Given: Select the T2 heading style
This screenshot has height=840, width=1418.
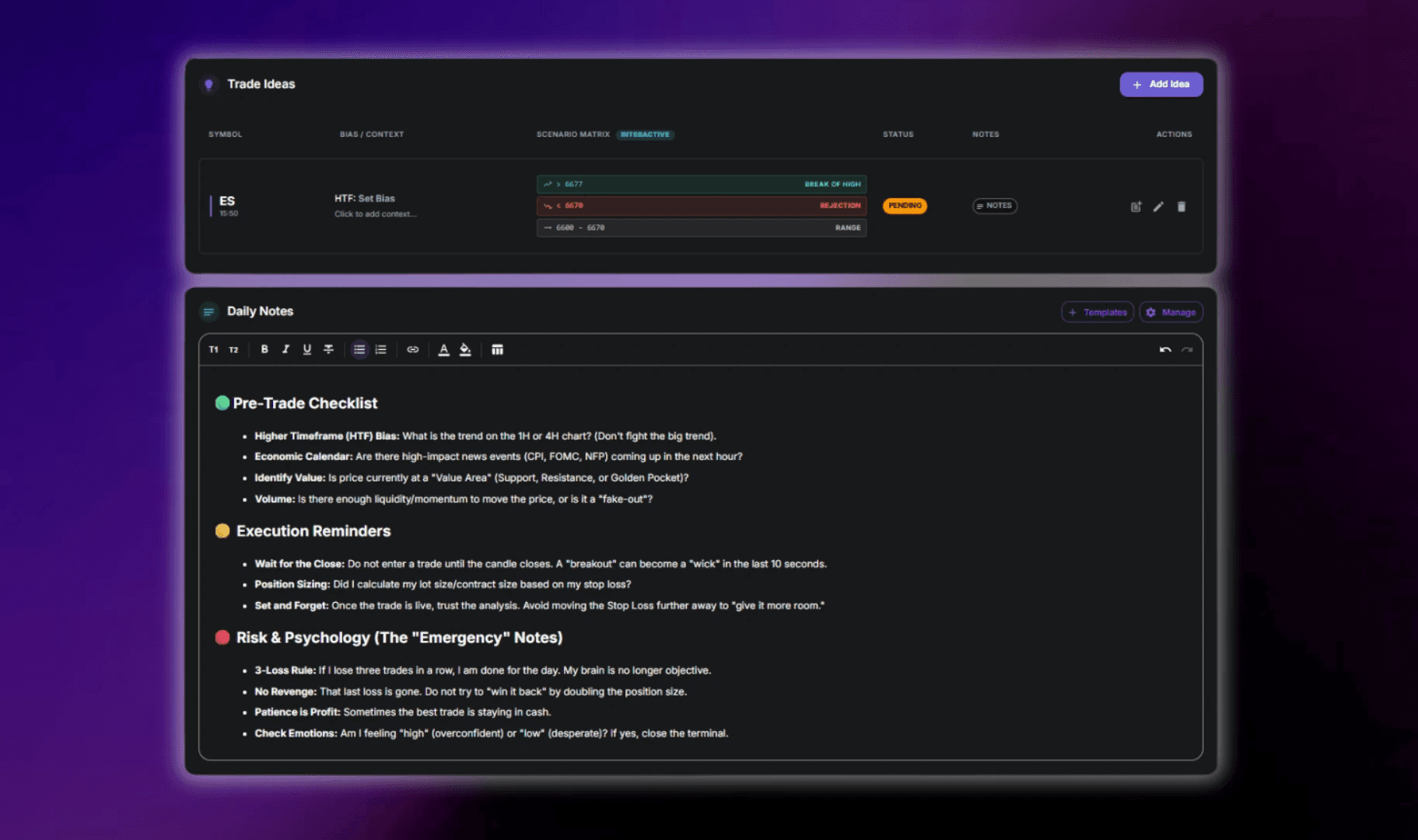Looking at the screenshot, I should point(233,349).
